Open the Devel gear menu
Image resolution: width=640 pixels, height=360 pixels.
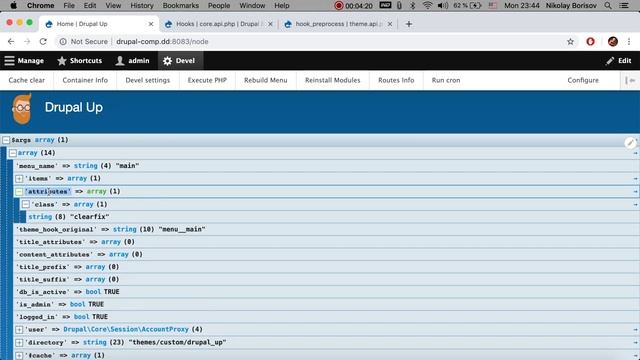(x=179, y=61)
